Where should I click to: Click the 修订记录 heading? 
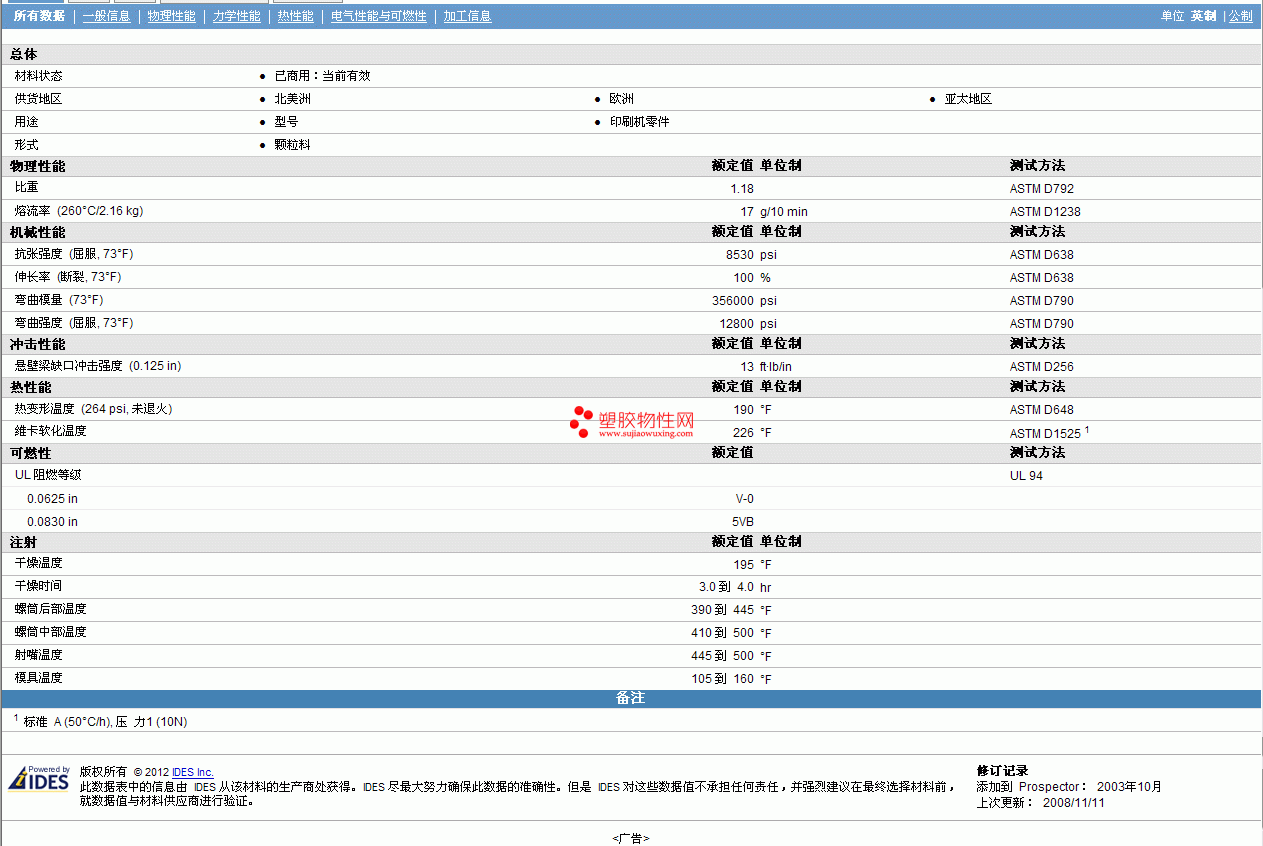coord(1002,771)
